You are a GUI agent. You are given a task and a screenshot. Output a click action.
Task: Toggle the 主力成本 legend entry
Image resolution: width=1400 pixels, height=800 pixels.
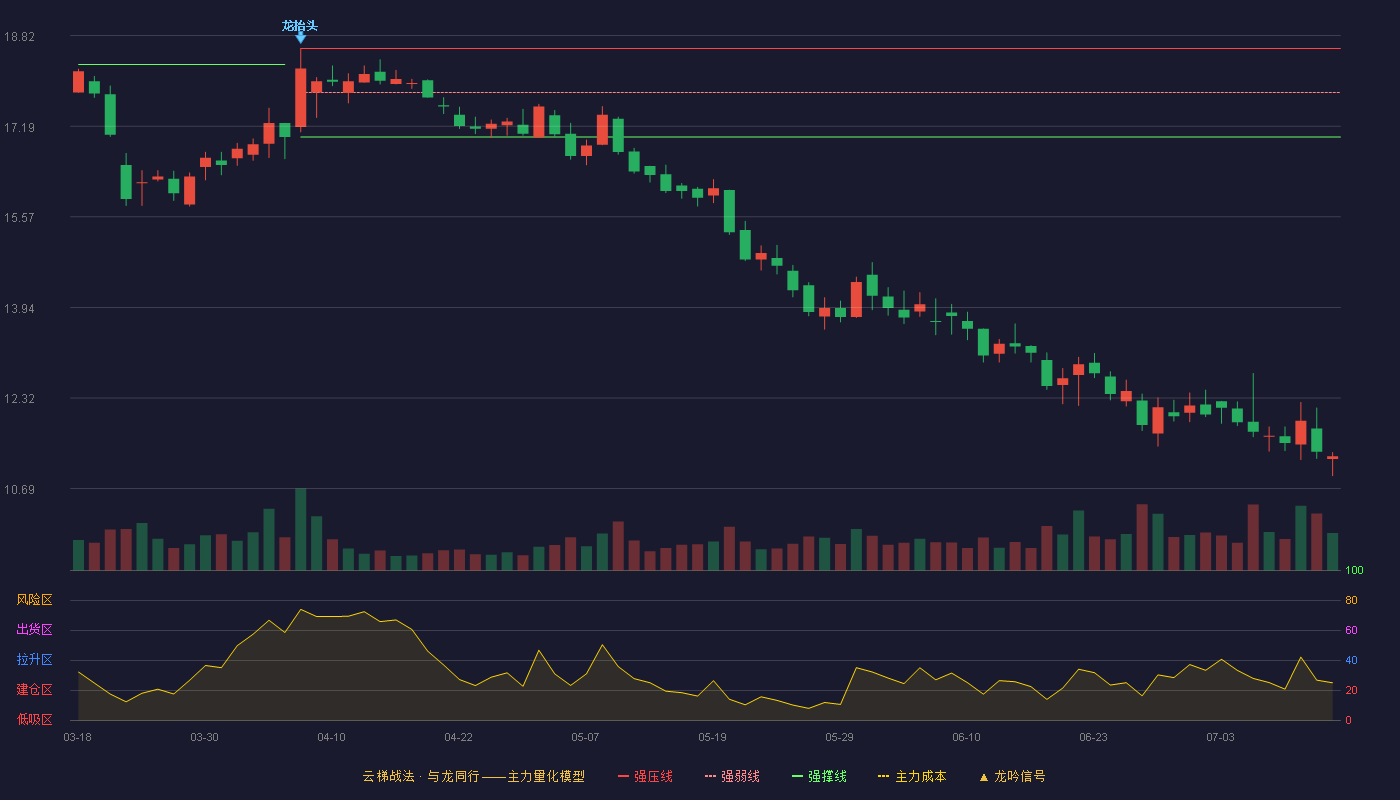pos(912,776)
